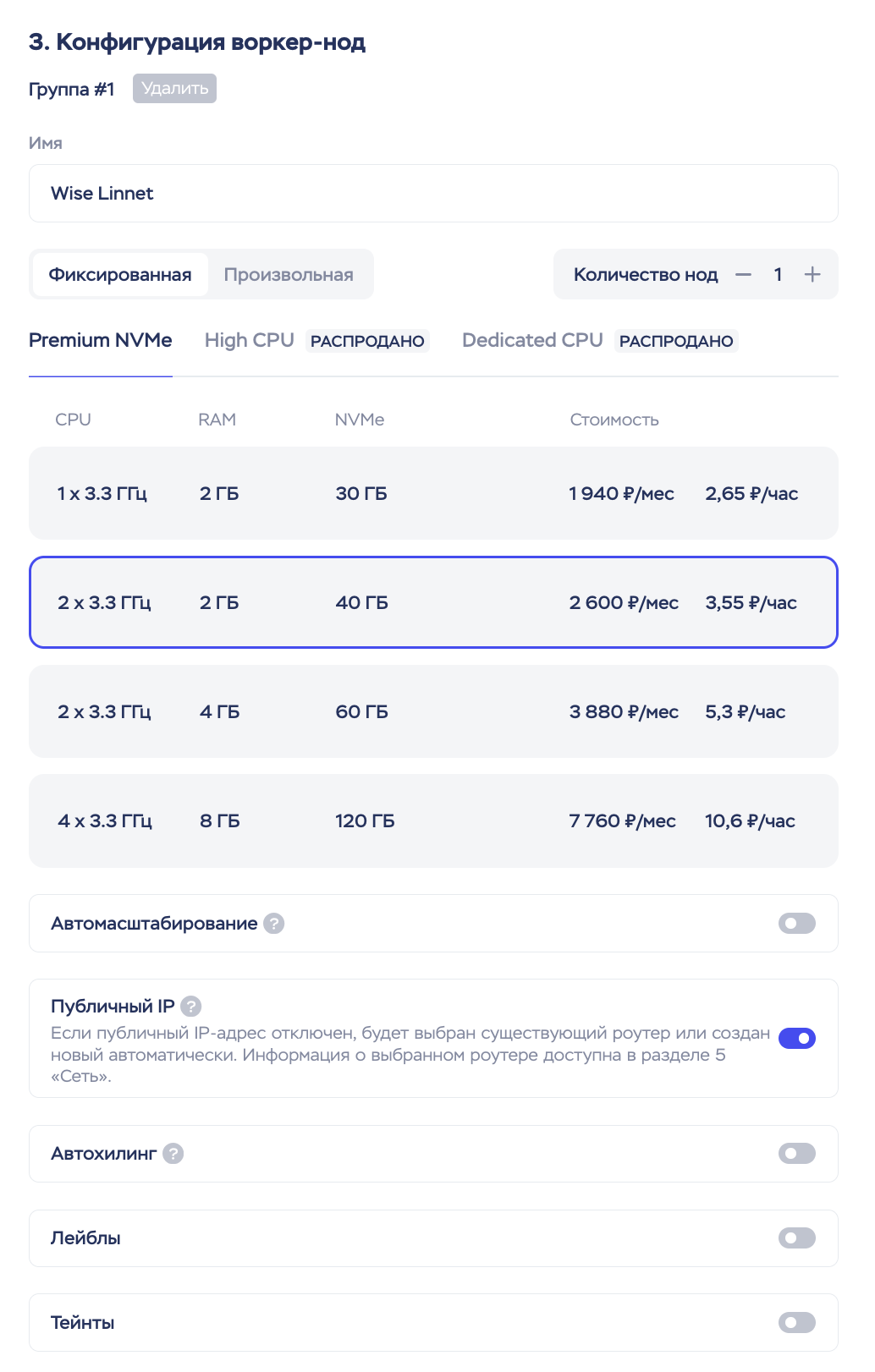Click the 3,55 ₽/час price
875x1372 pixels.
[x=751, y=602]
